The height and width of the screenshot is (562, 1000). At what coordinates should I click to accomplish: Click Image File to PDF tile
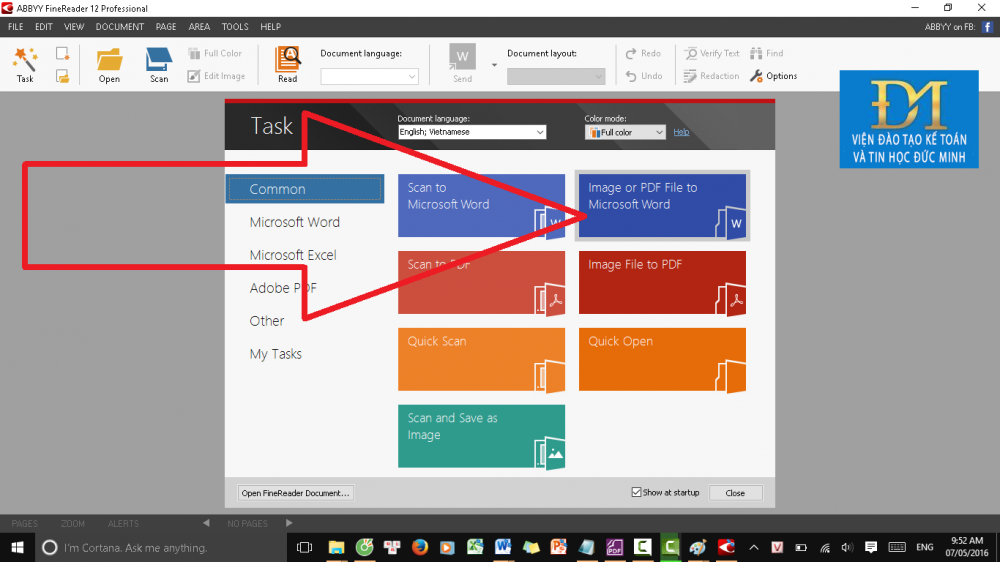pyautogui.click(x=662, y=283)
